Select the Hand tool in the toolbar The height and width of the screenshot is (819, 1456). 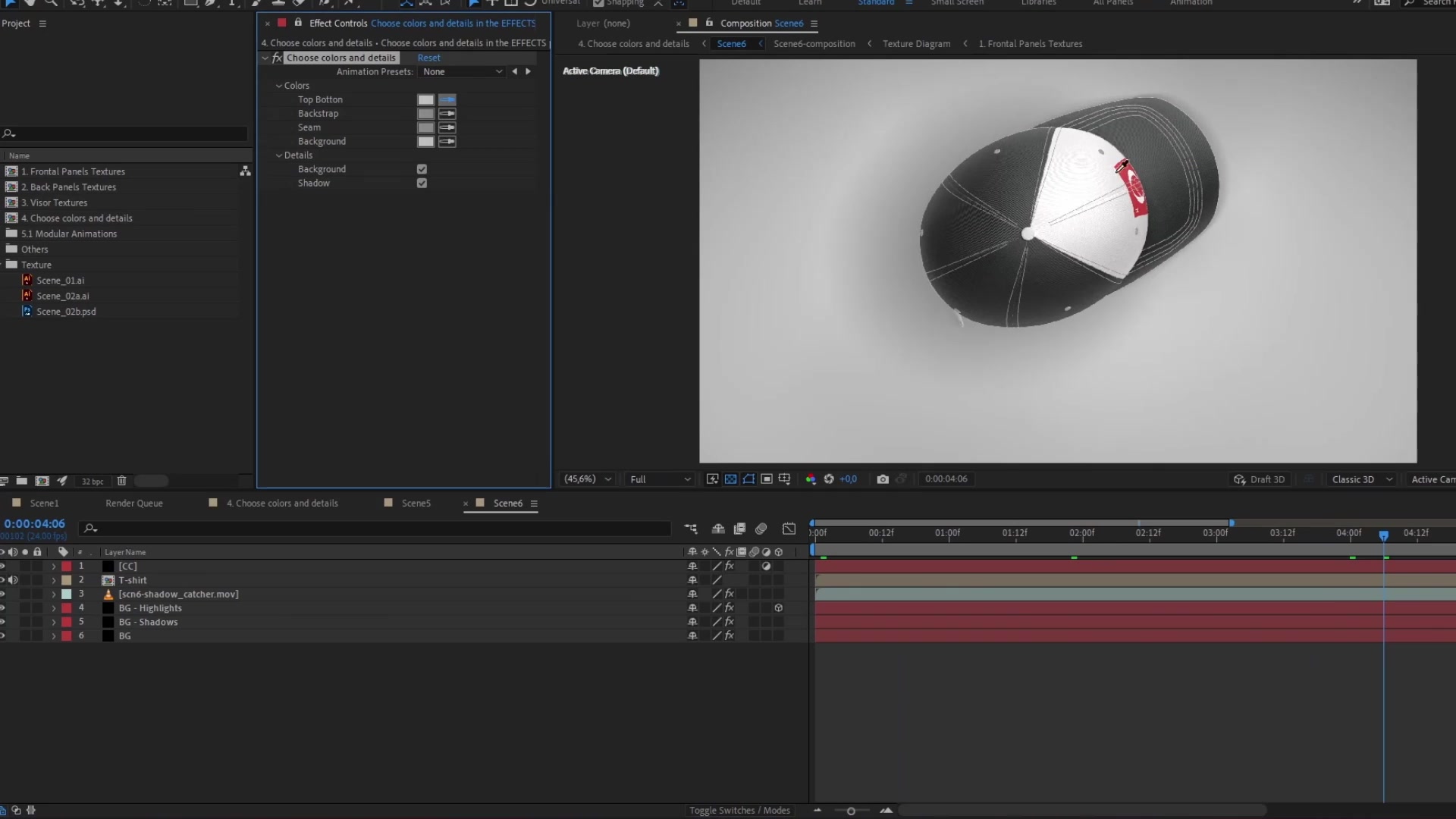pos(30,3)
